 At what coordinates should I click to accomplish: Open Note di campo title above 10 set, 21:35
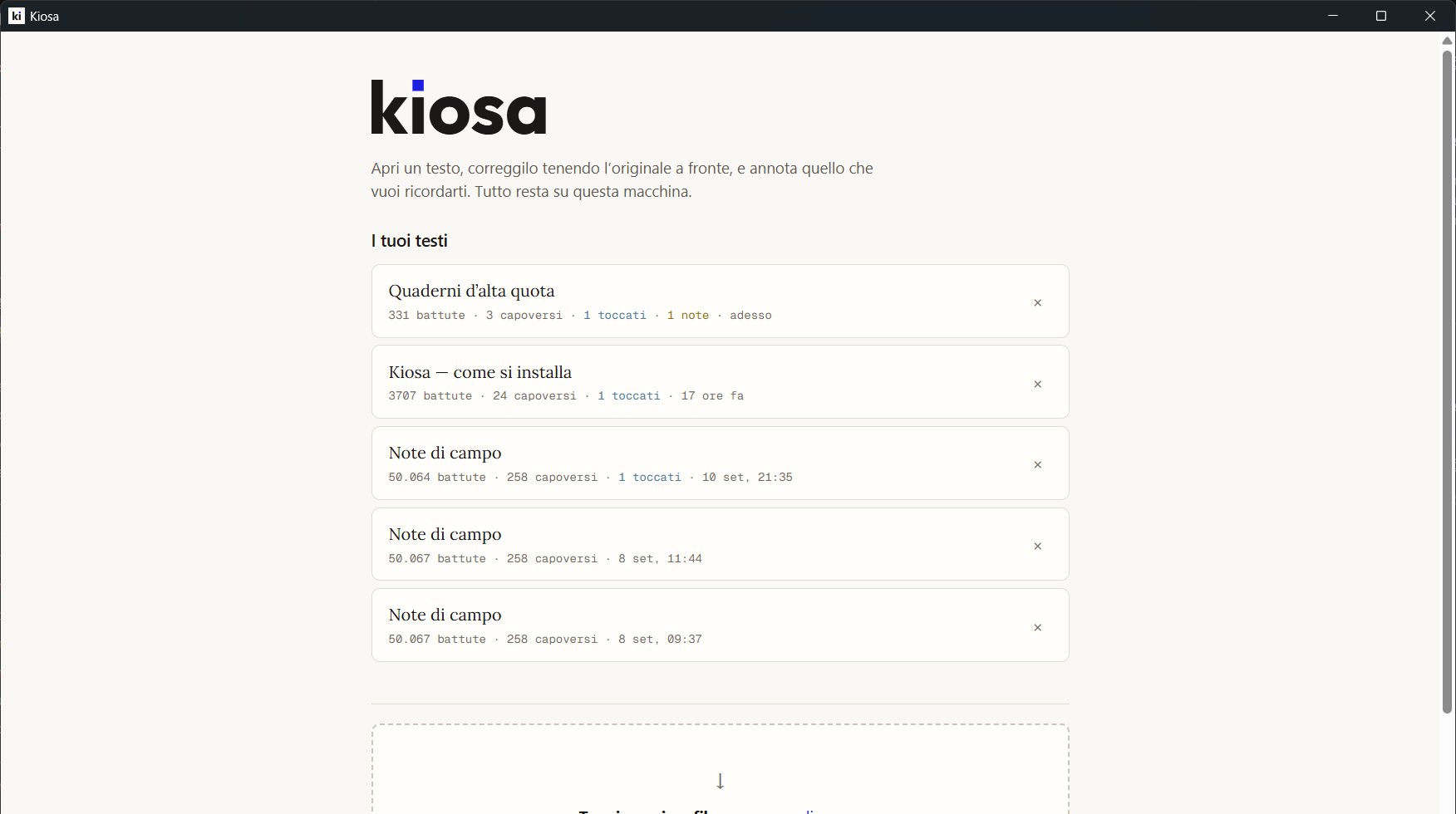[x=445, y=453]
